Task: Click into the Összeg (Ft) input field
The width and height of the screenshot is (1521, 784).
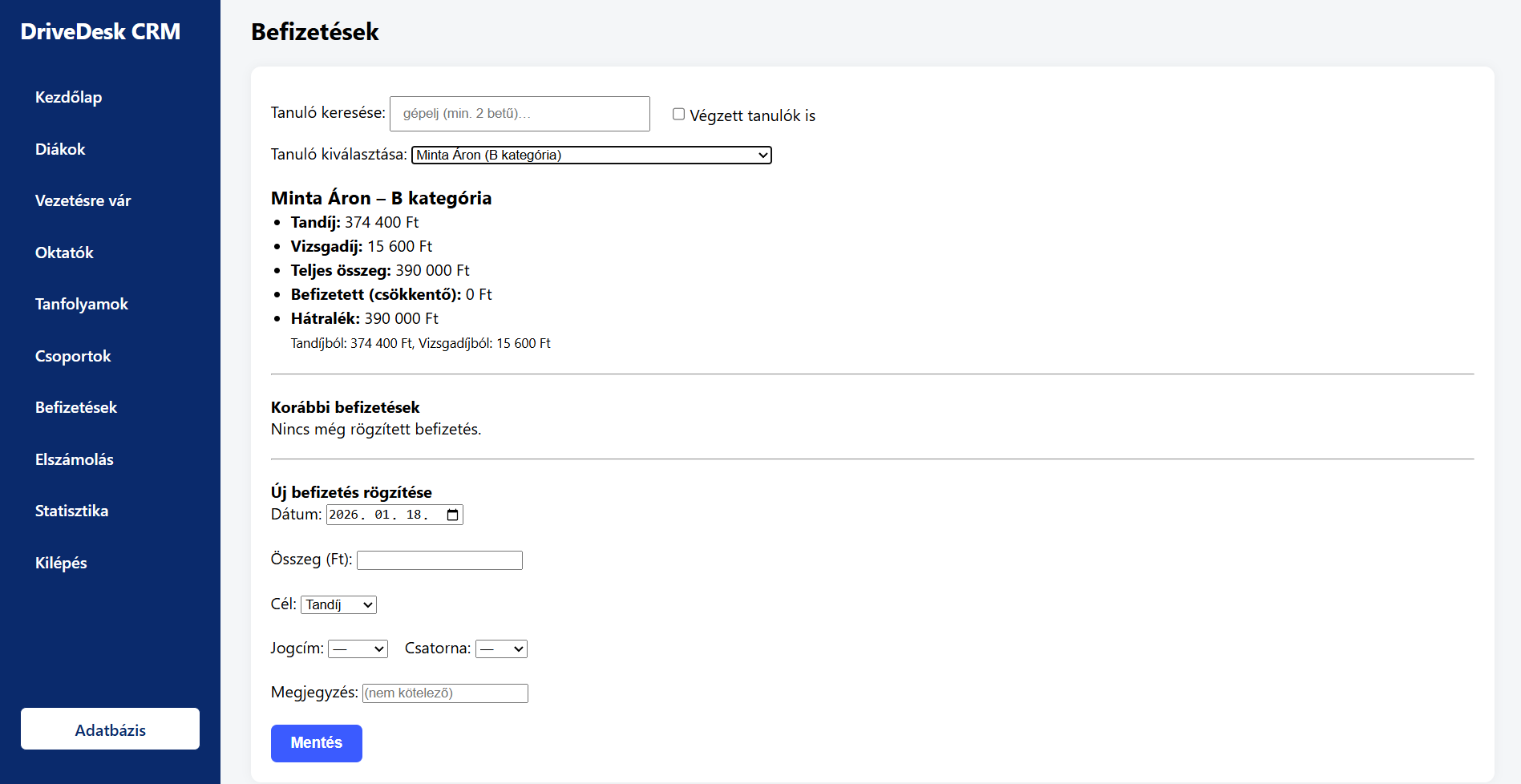Action: [439, 560]
